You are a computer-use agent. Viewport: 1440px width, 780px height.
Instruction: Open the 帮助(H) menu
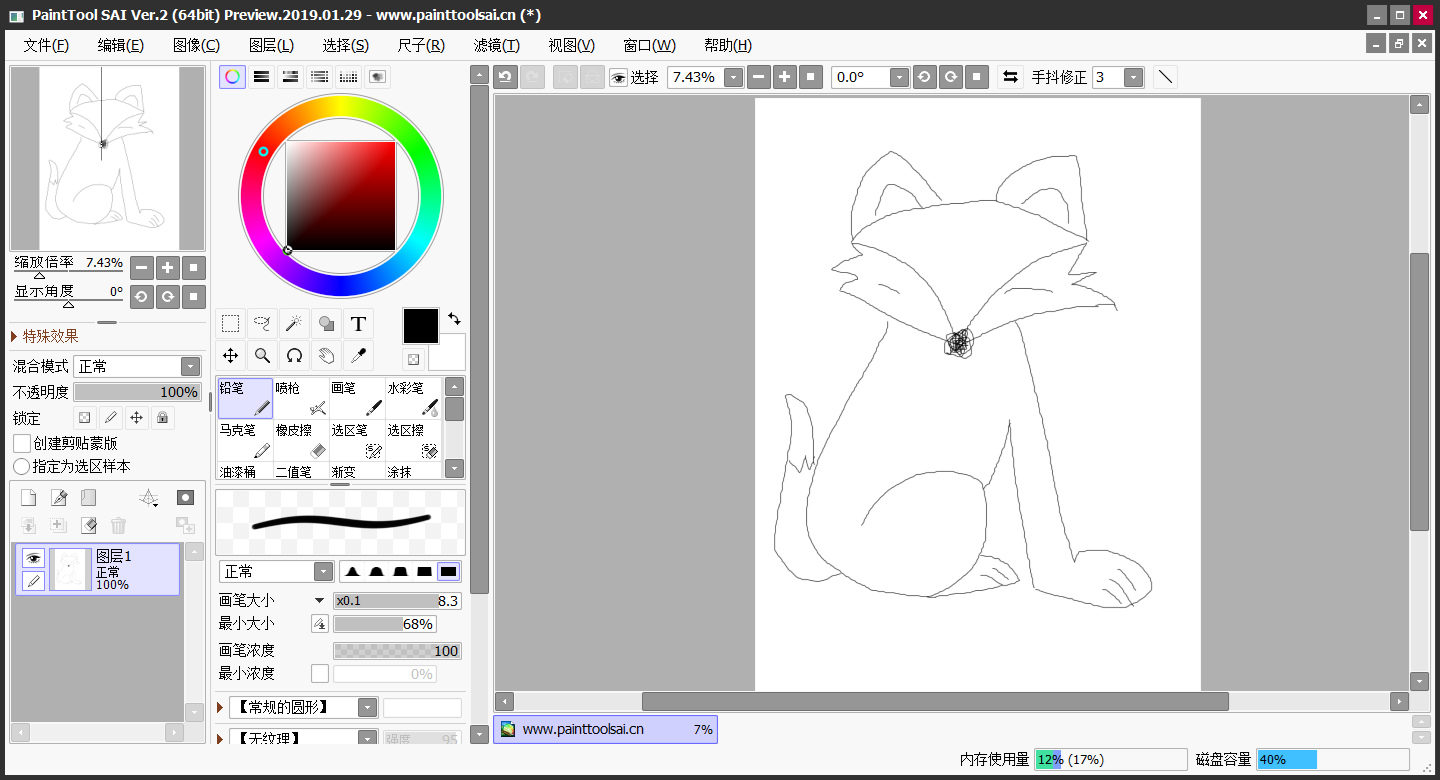(x=728, y=45)
